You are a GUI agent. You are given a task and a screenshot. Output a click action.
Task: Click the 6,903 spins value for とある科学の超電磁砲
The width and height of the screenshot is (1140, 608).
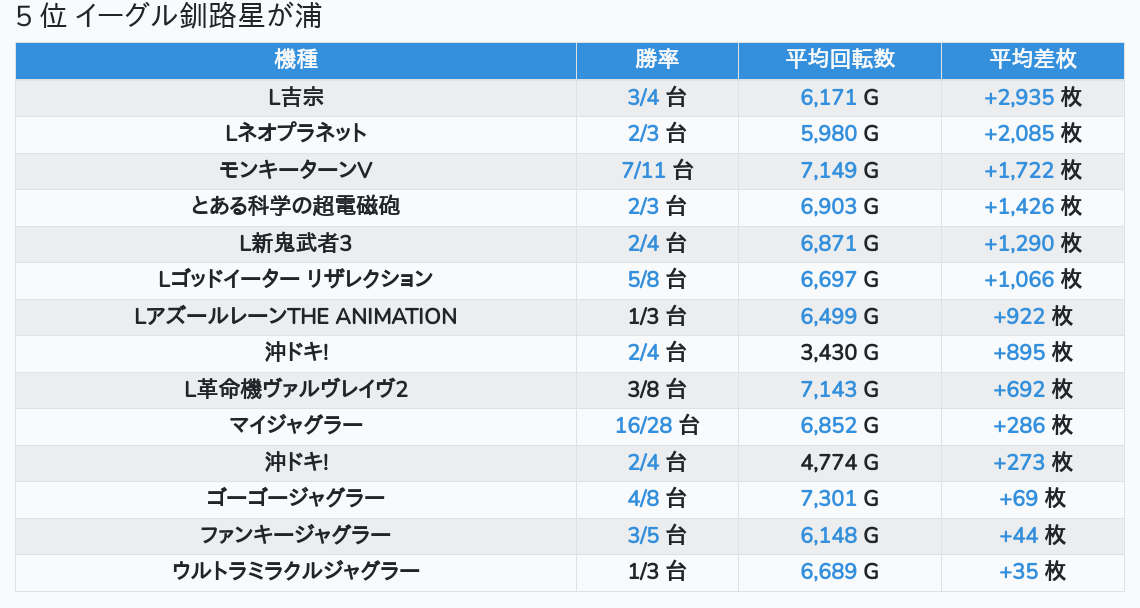pyautogui.click(x=828, y=206)
